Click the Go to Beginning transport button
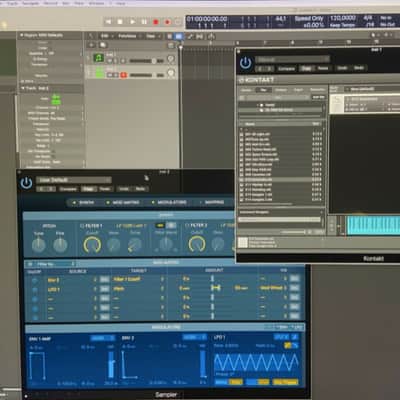 click(x=108, y=22)
